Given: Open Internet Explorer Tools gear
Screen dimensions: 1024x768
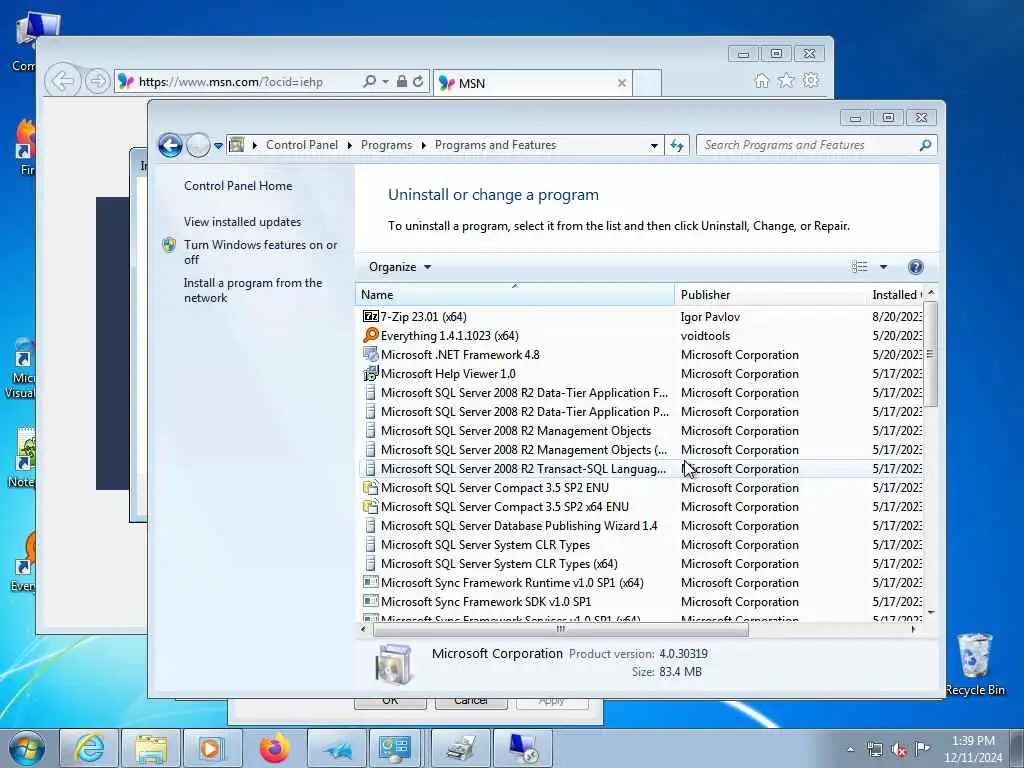Looking at the screenshot, I should [811, 80].
